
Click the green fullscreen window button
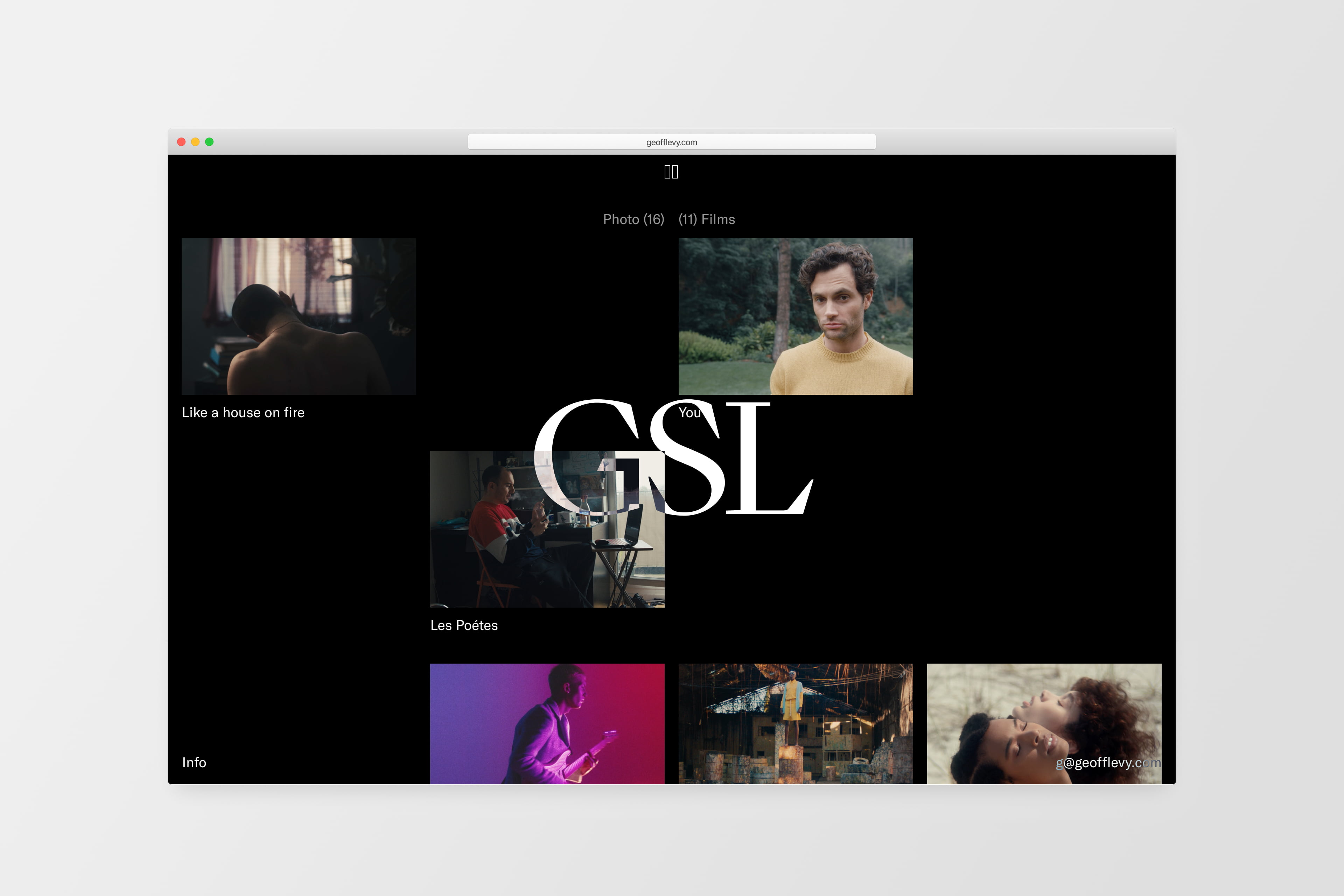[x=209, y=142]
